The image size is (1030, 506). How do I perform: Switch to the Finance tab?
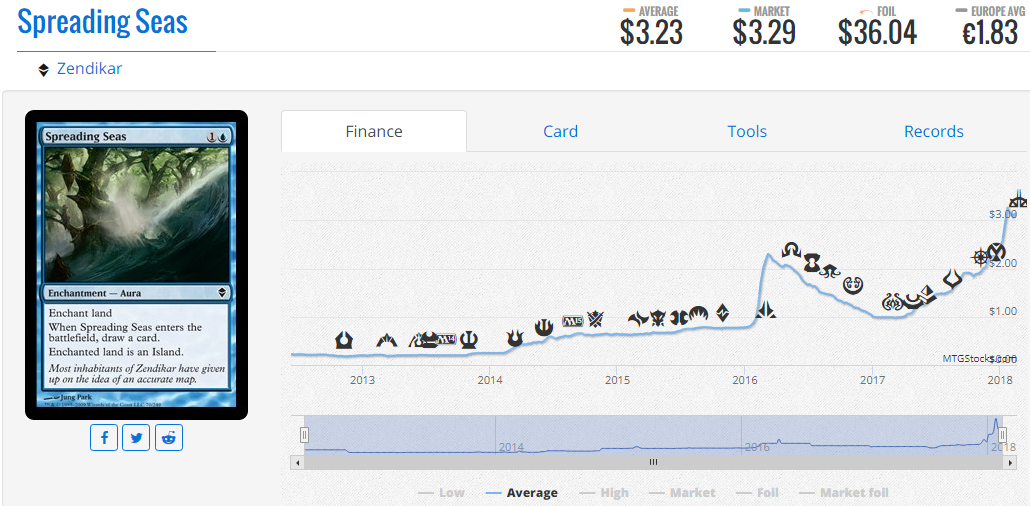(374, 131)
